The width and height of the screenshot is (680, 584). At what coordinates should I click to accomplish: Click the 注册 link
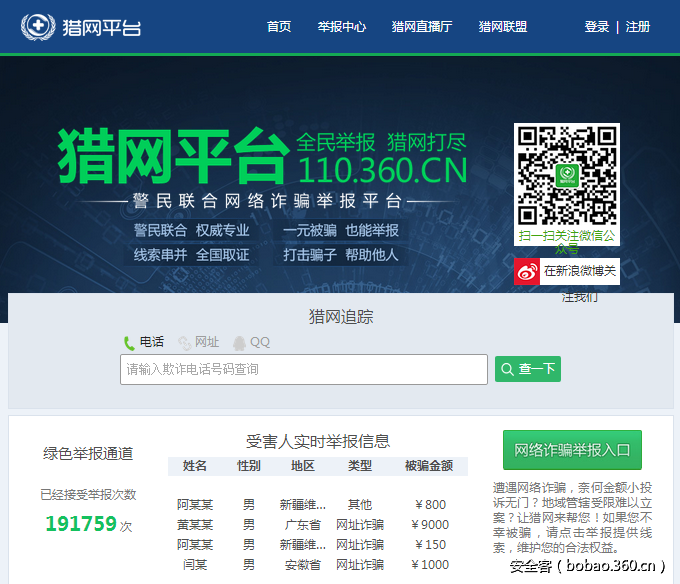(638, 27)
